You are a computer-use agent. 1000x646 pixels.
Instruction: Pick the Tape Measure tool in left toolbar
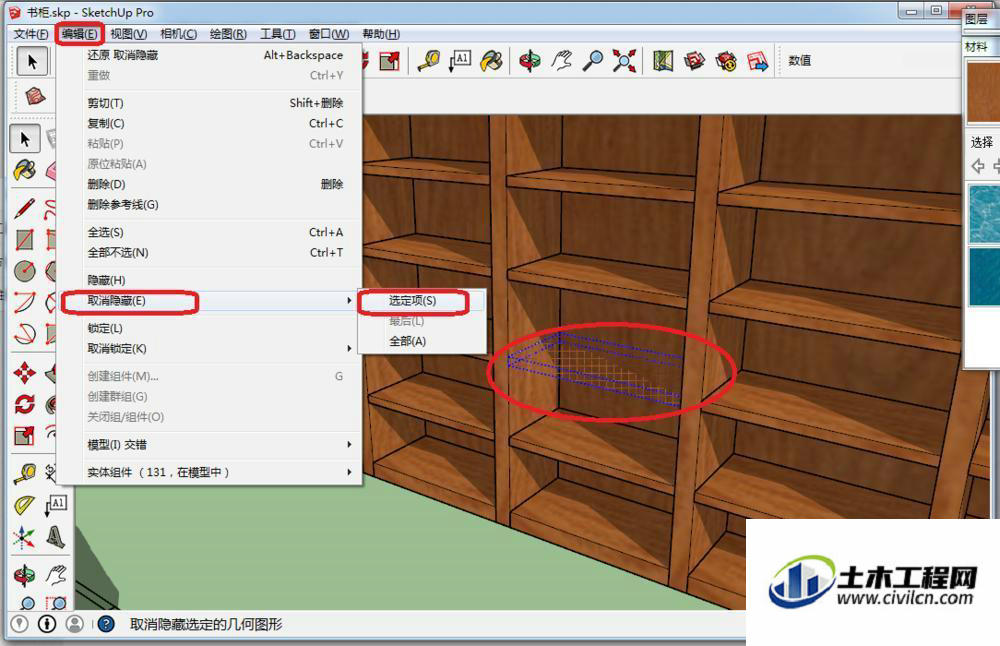coord(25,473)
